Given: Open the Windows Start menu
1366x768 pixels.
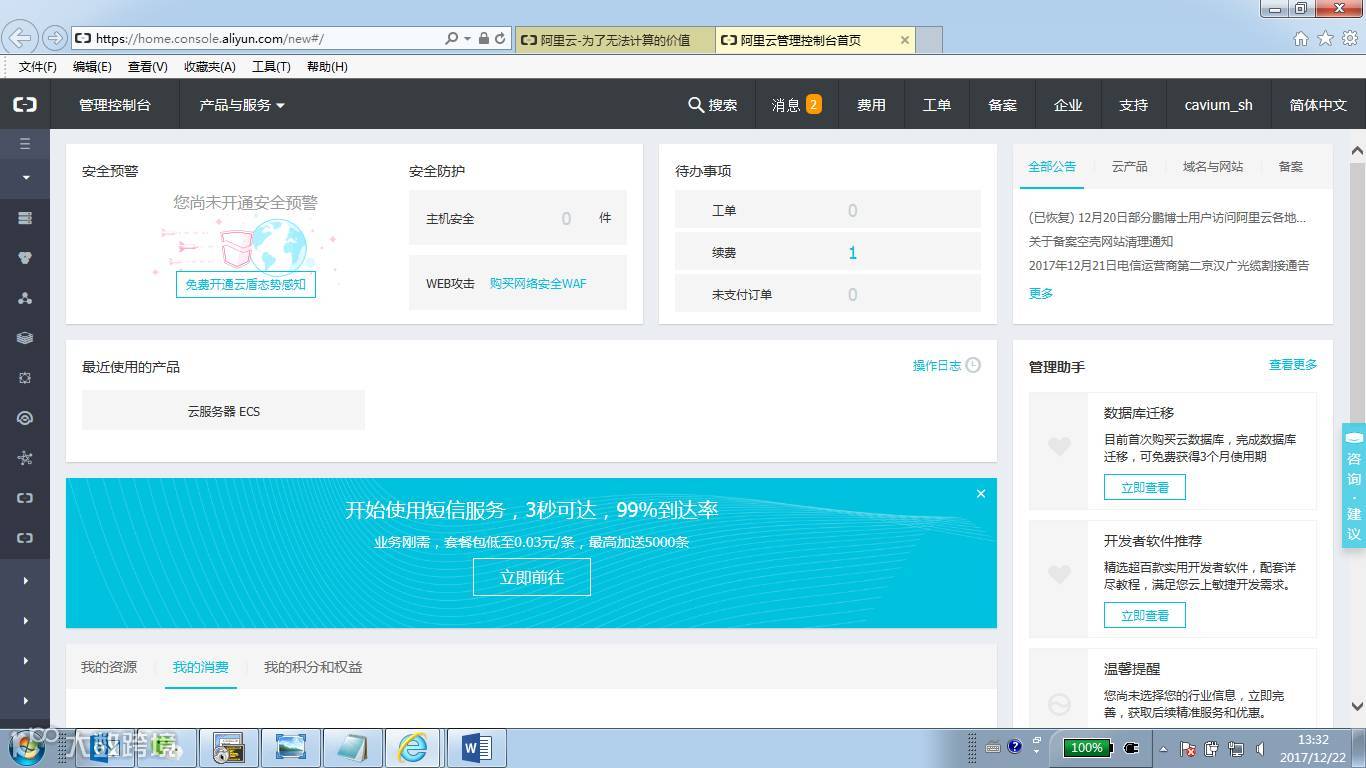Looking at the screenshot, I should [26, 747].
